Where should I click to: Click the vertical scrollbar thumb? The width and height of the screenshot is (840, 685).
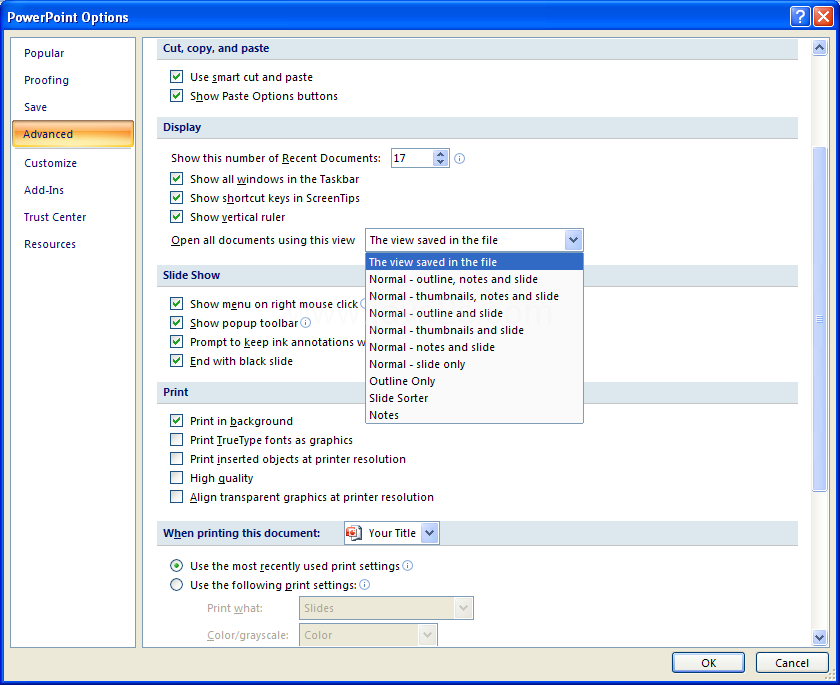(x=819, y=319)
